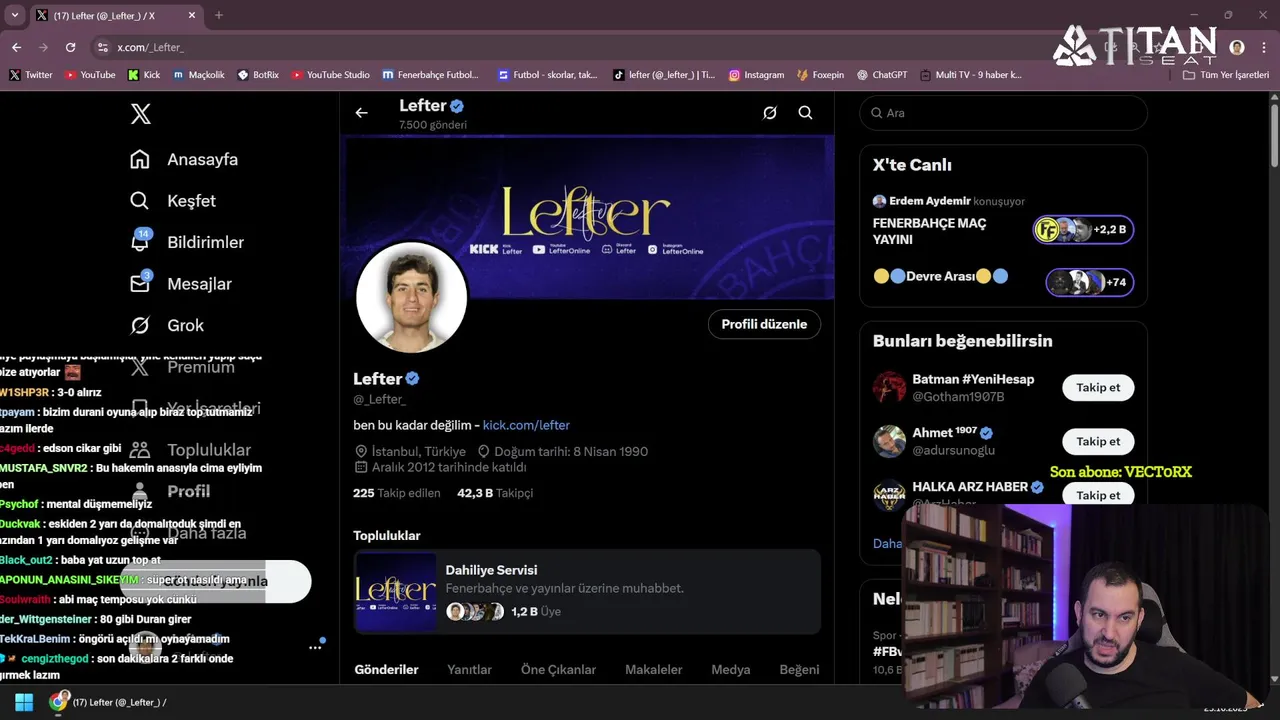Image resolution: width=1280 pixels, height=720 pixels.
Task: Open site information icon in address bar
Action: point(102,47)
